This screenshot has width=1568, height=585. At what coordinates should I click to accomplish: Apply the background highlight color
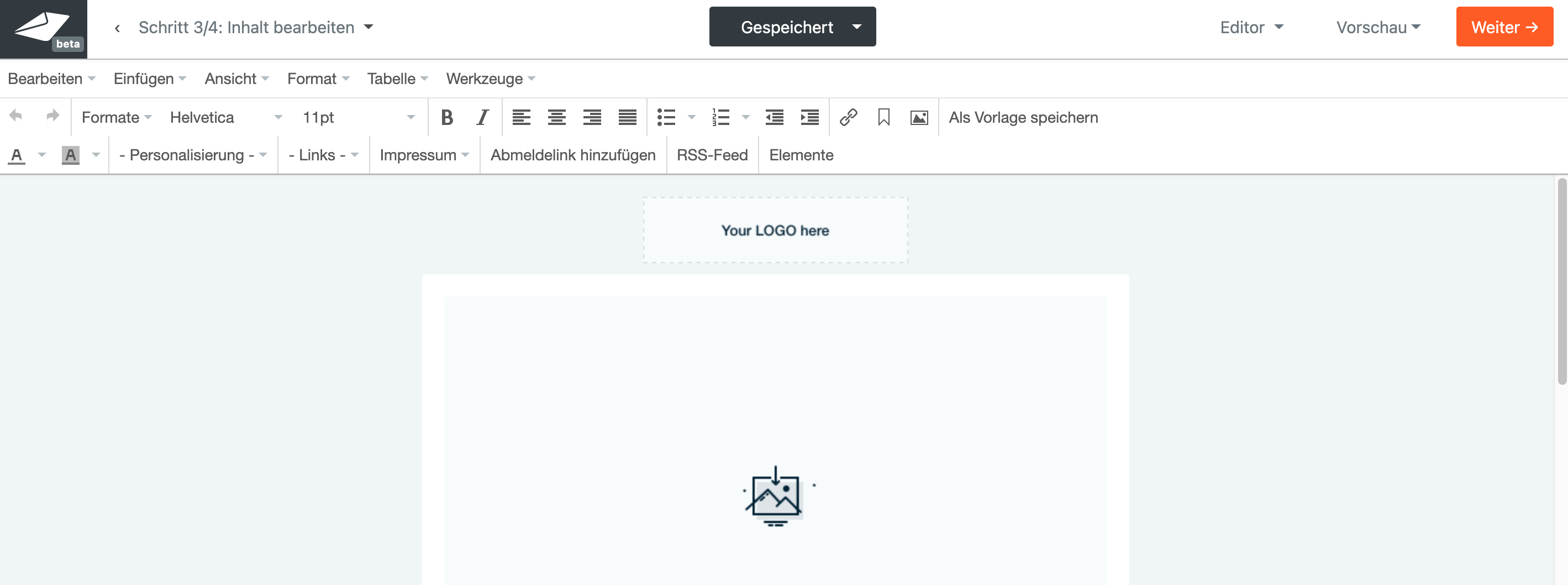pos(71,155)
